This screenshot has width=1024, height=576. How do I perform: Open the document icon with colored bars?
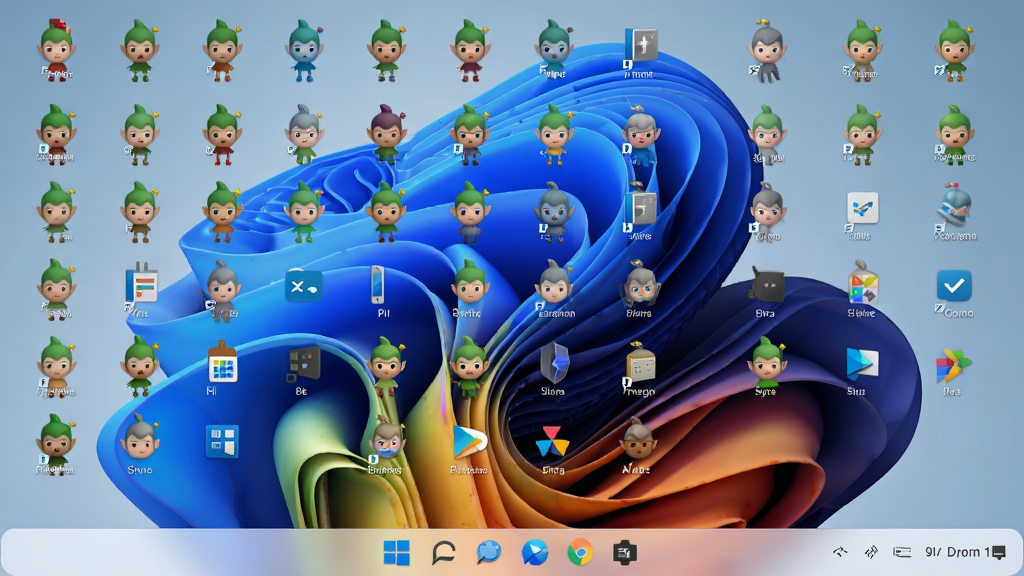pos(141,285)
